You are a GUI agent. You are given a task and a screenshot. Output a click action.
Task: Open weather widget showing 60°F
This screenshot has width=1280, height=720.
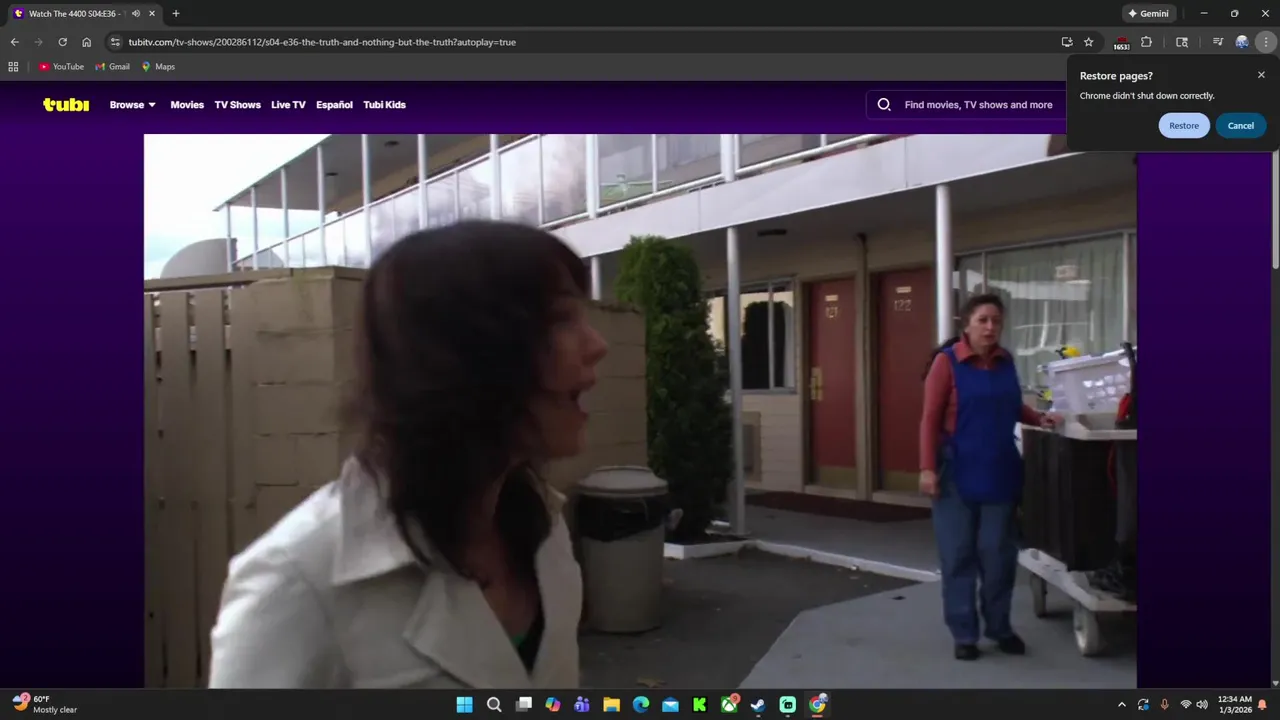tap(45, 704)
